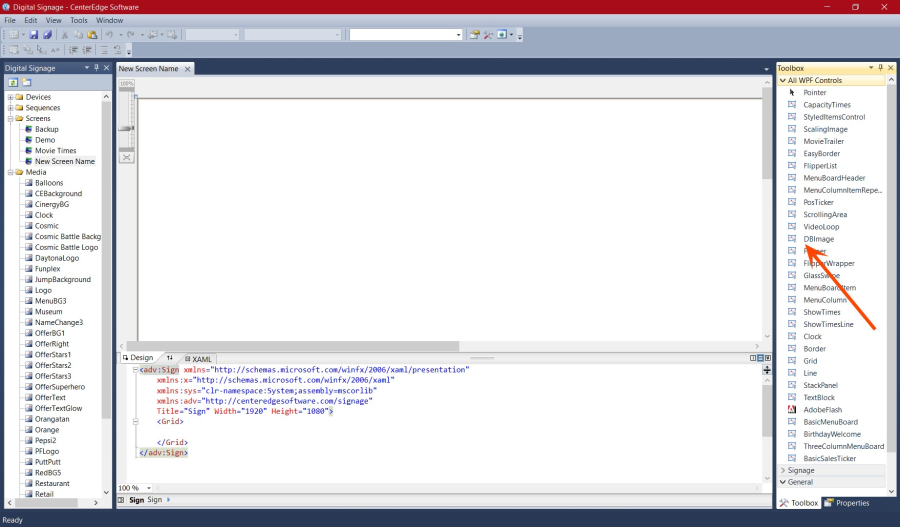
Task: Click the designer zoom slider handle
Action: tap(126, 128)
